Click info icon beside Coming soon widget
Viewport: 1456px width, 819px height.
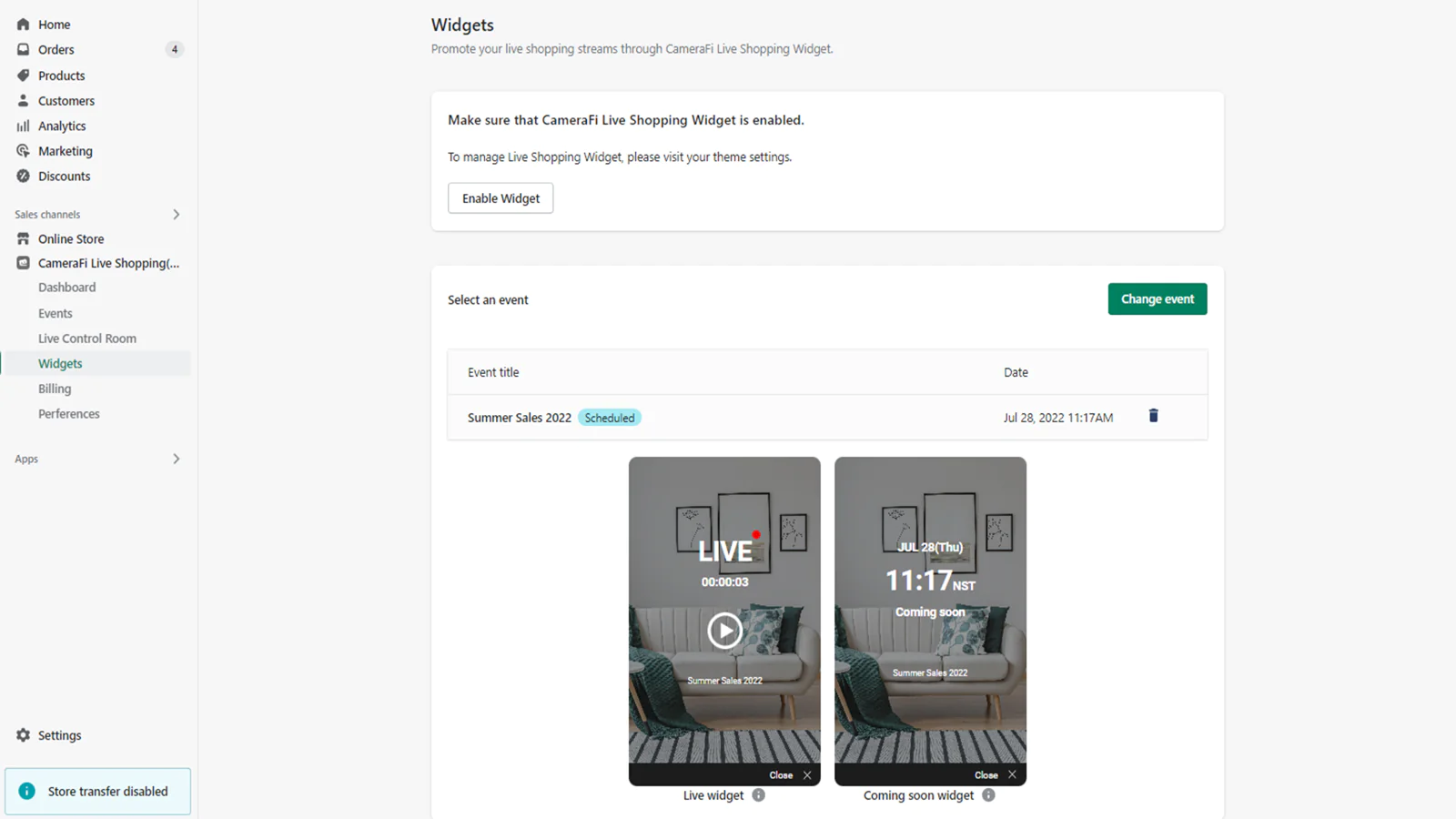tap(988, 795)
